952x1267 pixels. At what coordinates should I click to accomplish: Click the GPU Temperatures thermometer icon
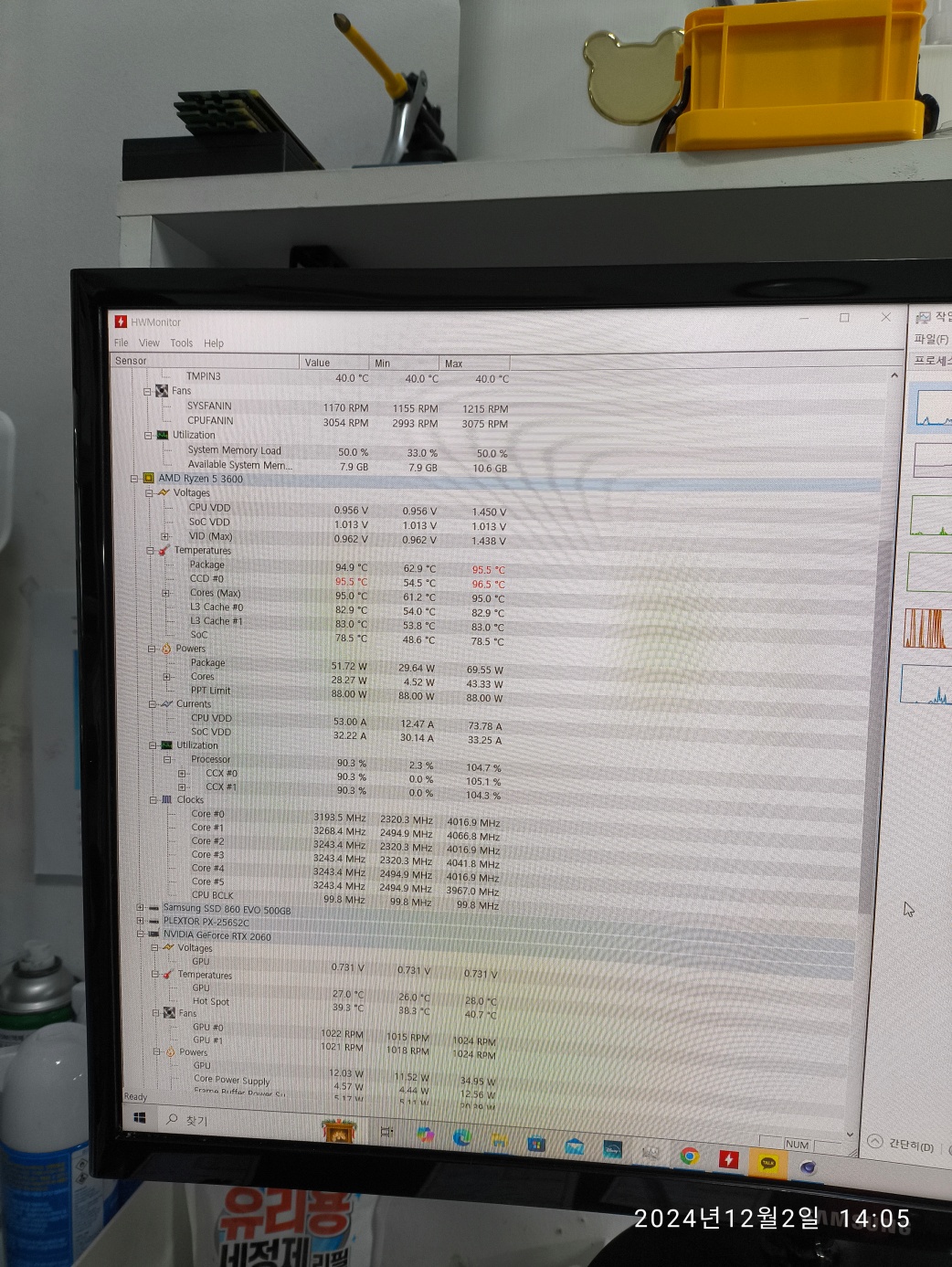click(x=168, y=975)
